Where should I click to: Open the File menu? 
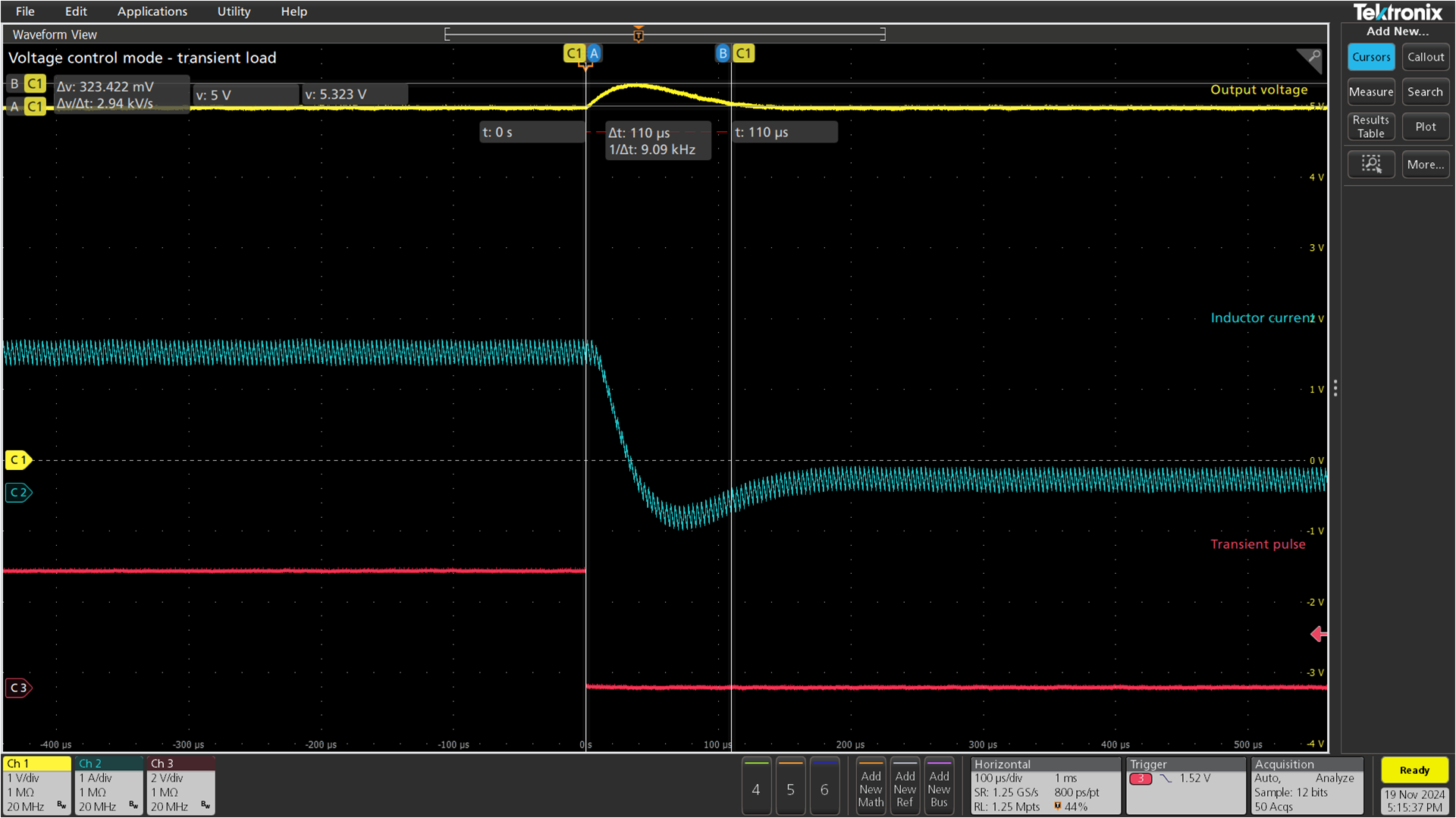[x=25, y=11]
